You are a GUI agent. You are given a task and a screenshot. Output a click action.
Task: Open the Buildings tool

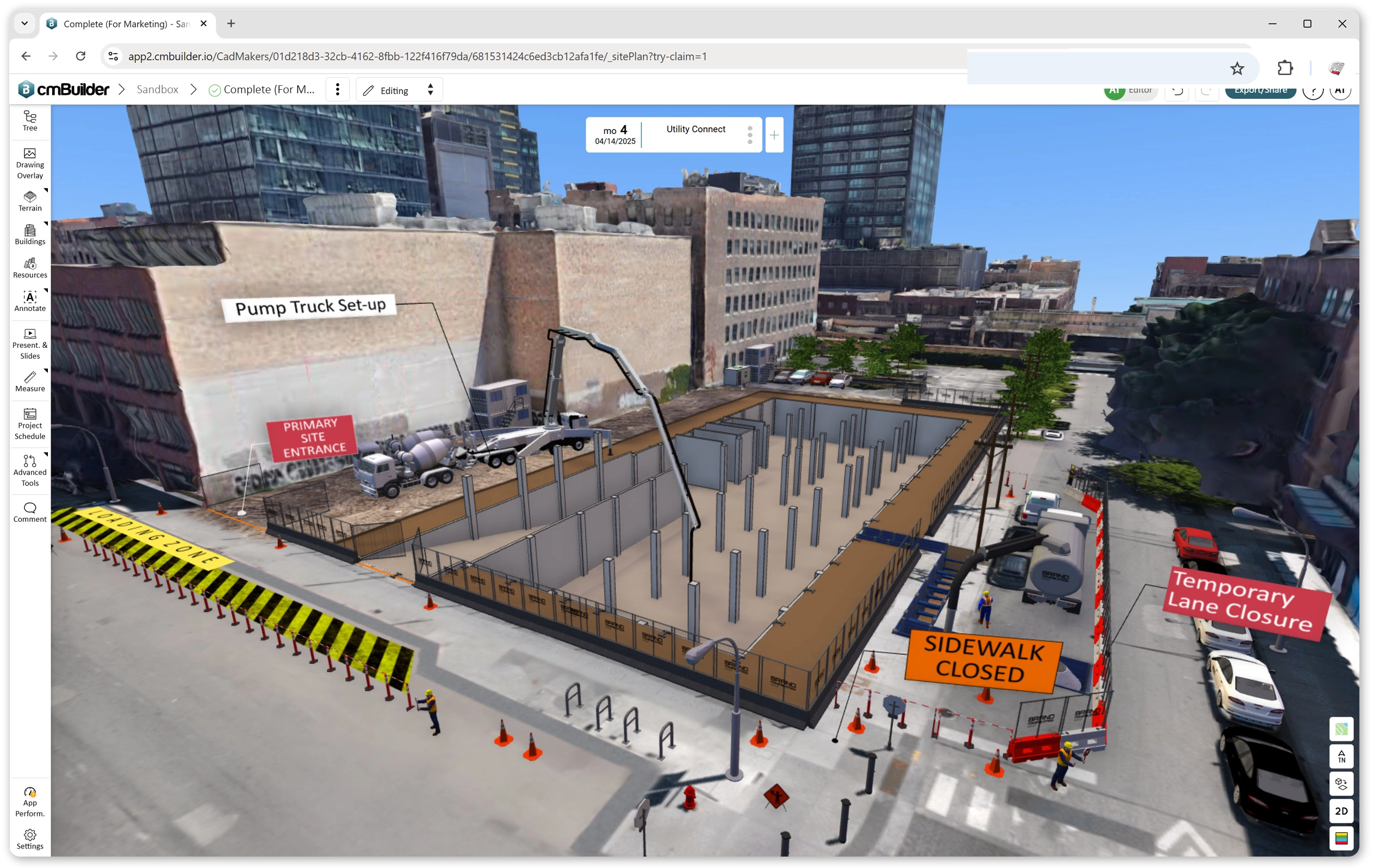(30, 234)
